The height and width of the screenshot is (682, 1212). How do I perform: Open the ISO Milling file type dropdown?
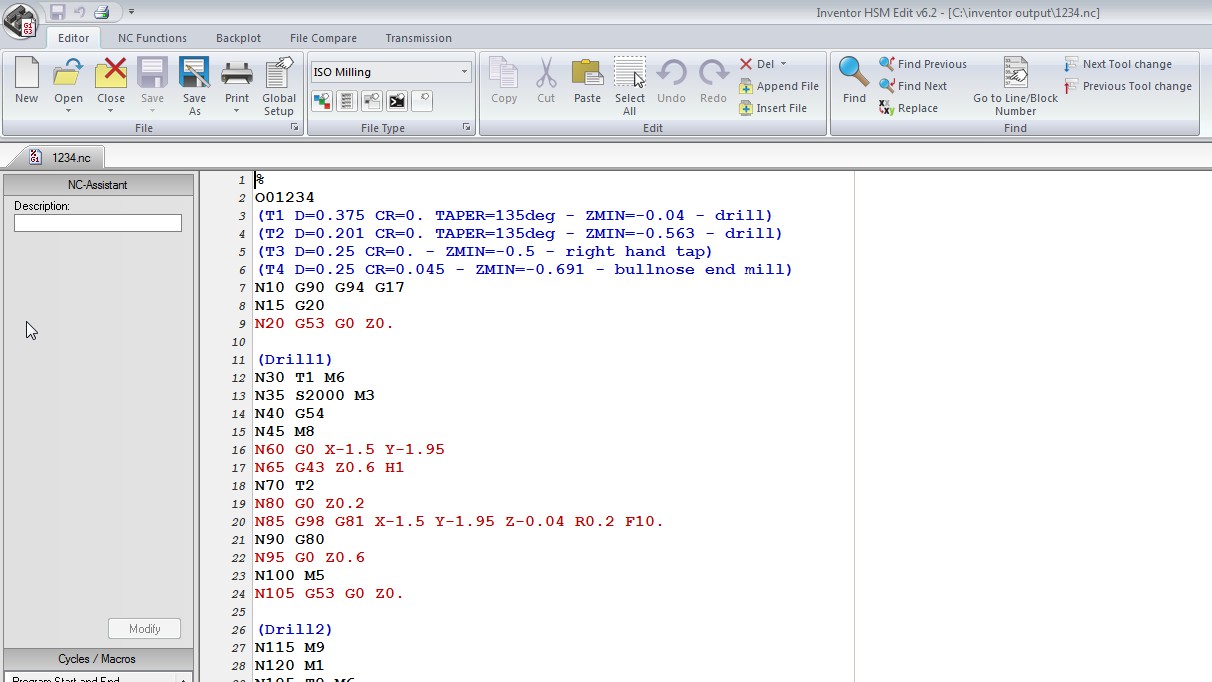point(464,72)
